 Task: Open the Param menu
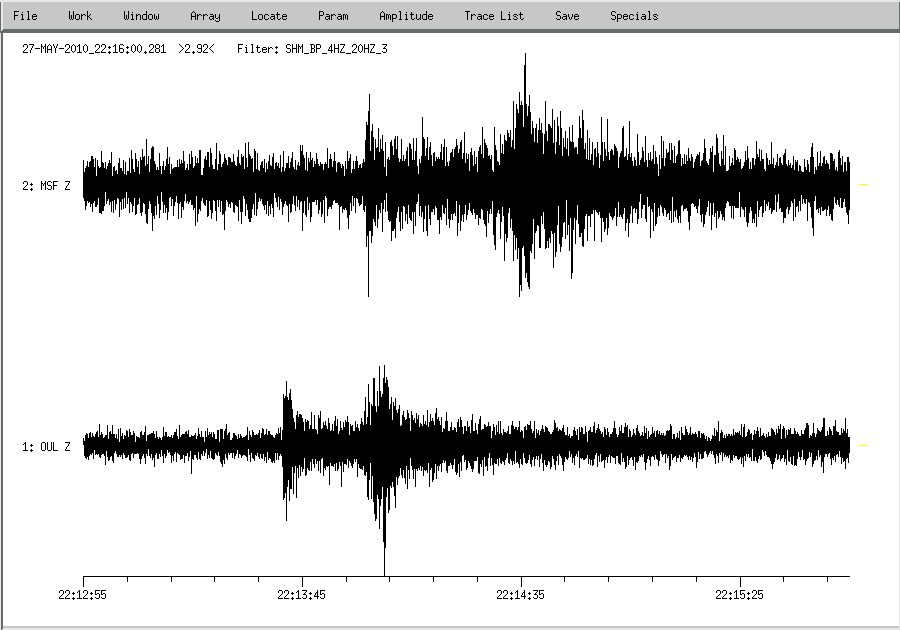point(333,16)
